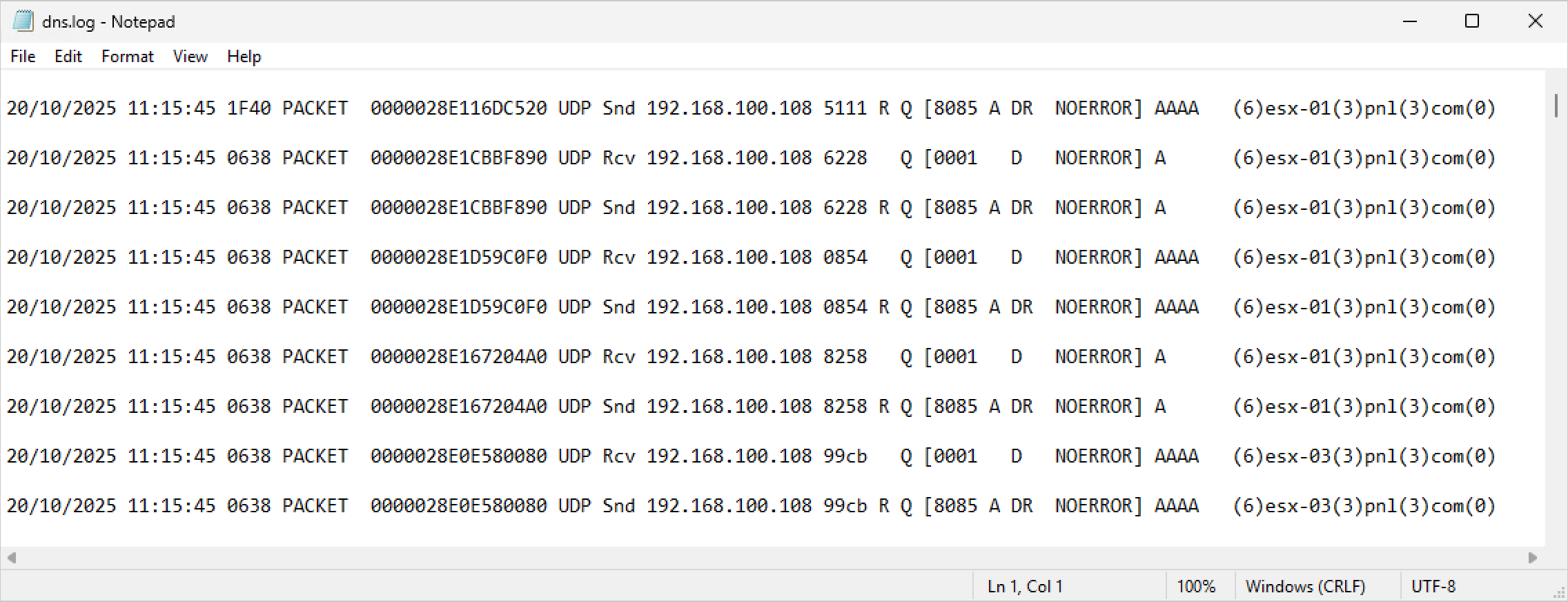Open the Format menu
This screenshot has width=1568, height=602.
coord(127,57)
